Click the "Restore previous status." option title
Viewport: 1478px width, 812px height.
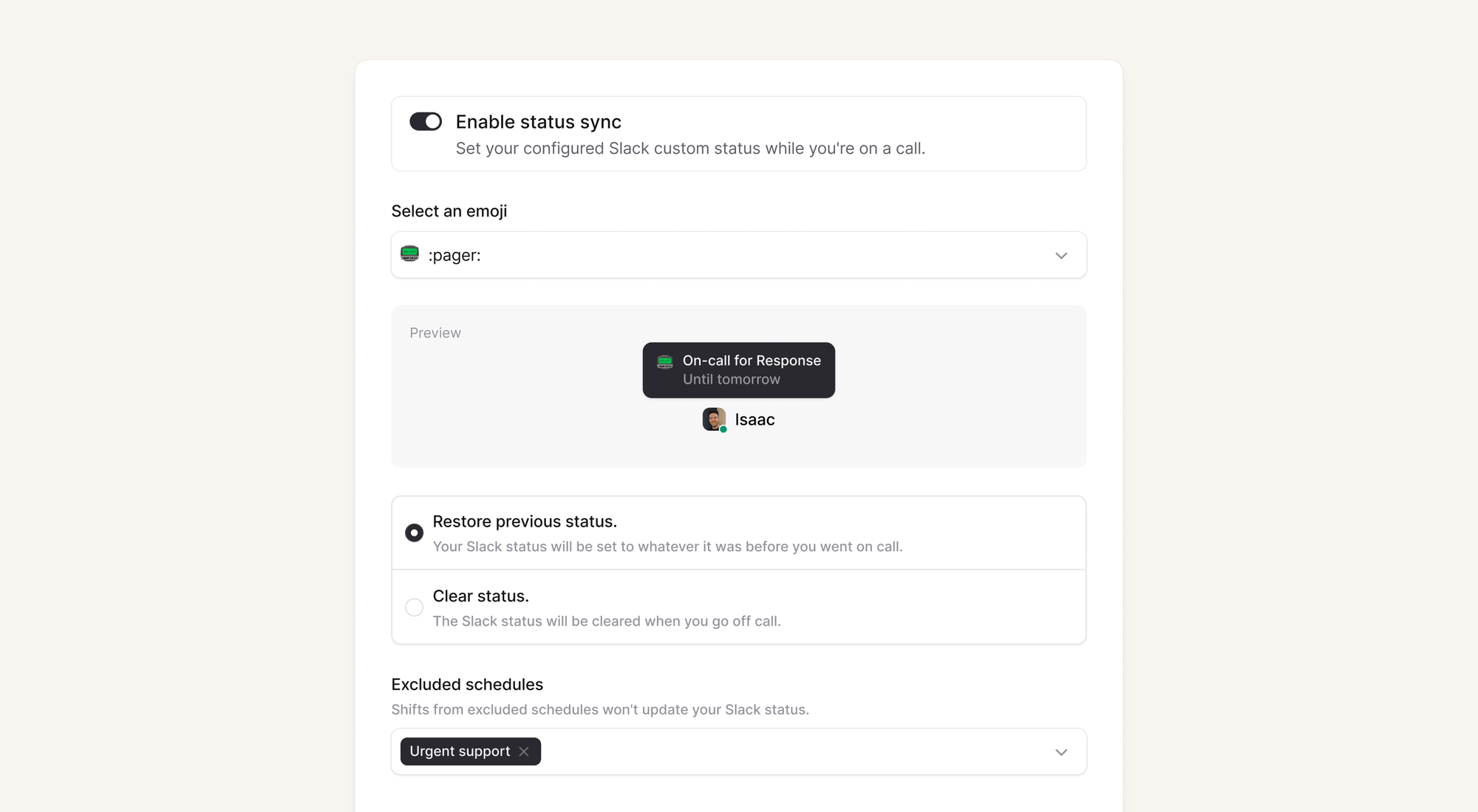(x=525, y=522)
